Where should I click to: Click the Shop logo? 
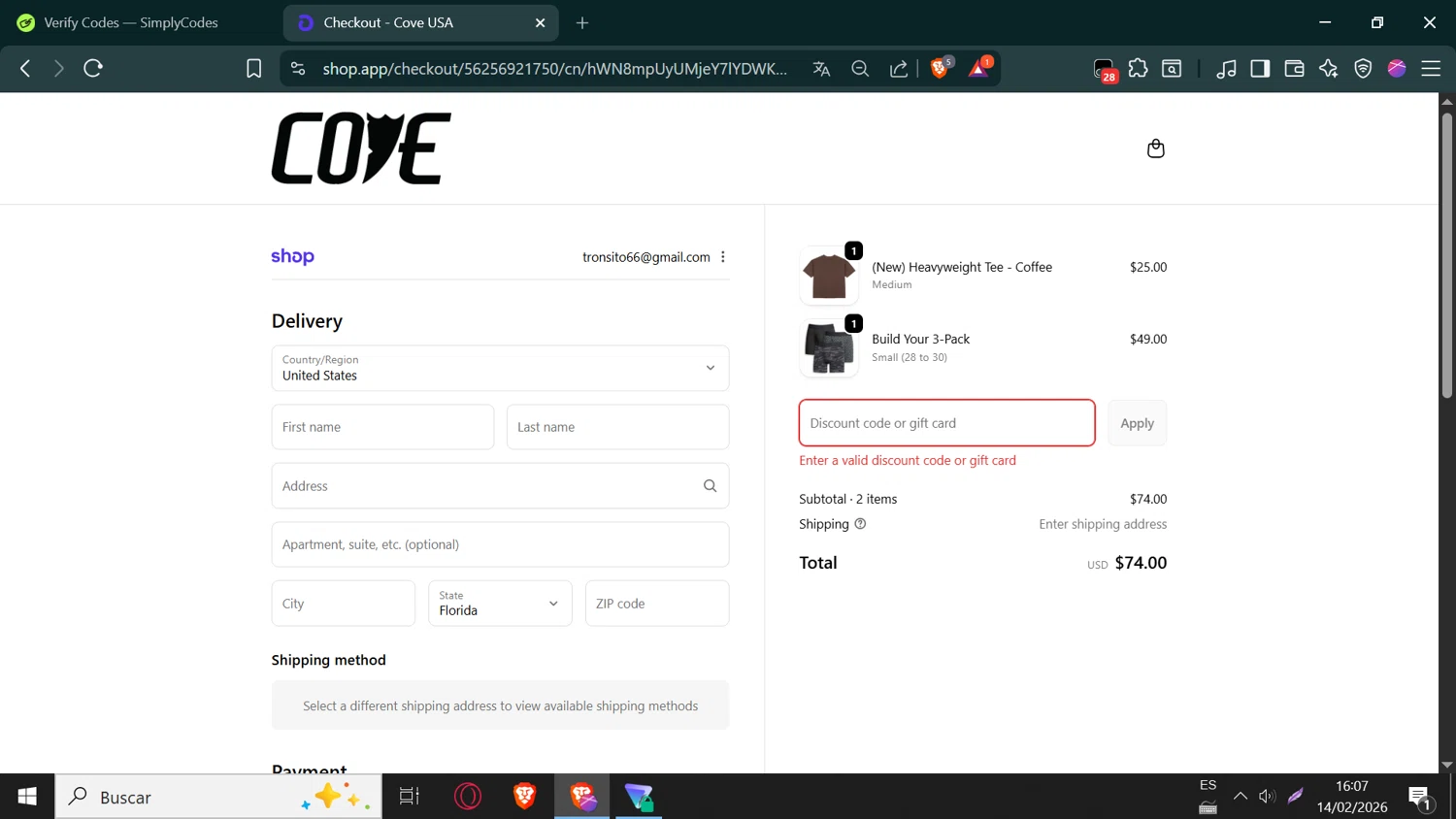tap(292, 256)
